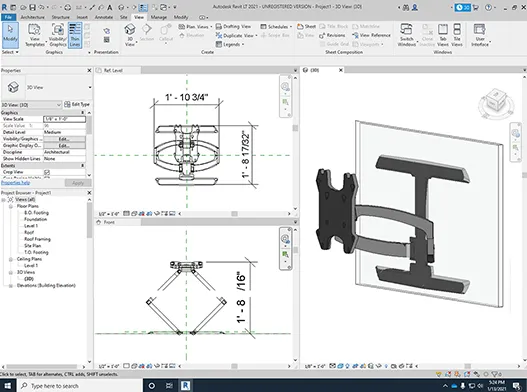Toggle the Crop View checkbox
Viewport: 527px width, 392px height.
47,172
